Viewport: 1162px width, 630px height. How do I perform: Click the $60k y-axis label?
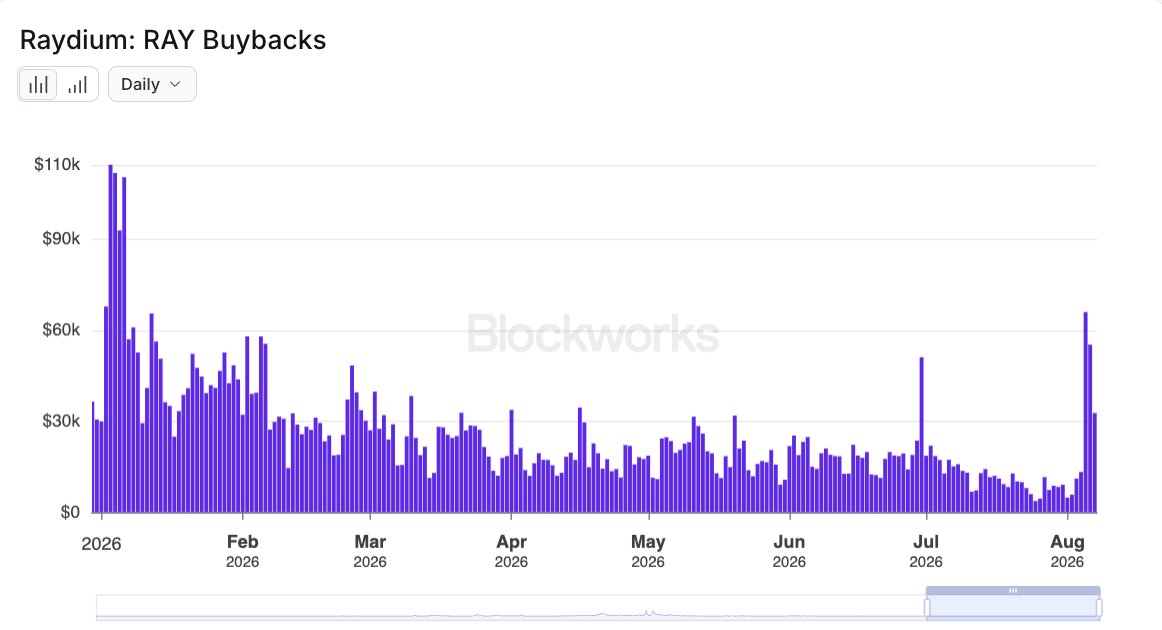pos(61,330)
